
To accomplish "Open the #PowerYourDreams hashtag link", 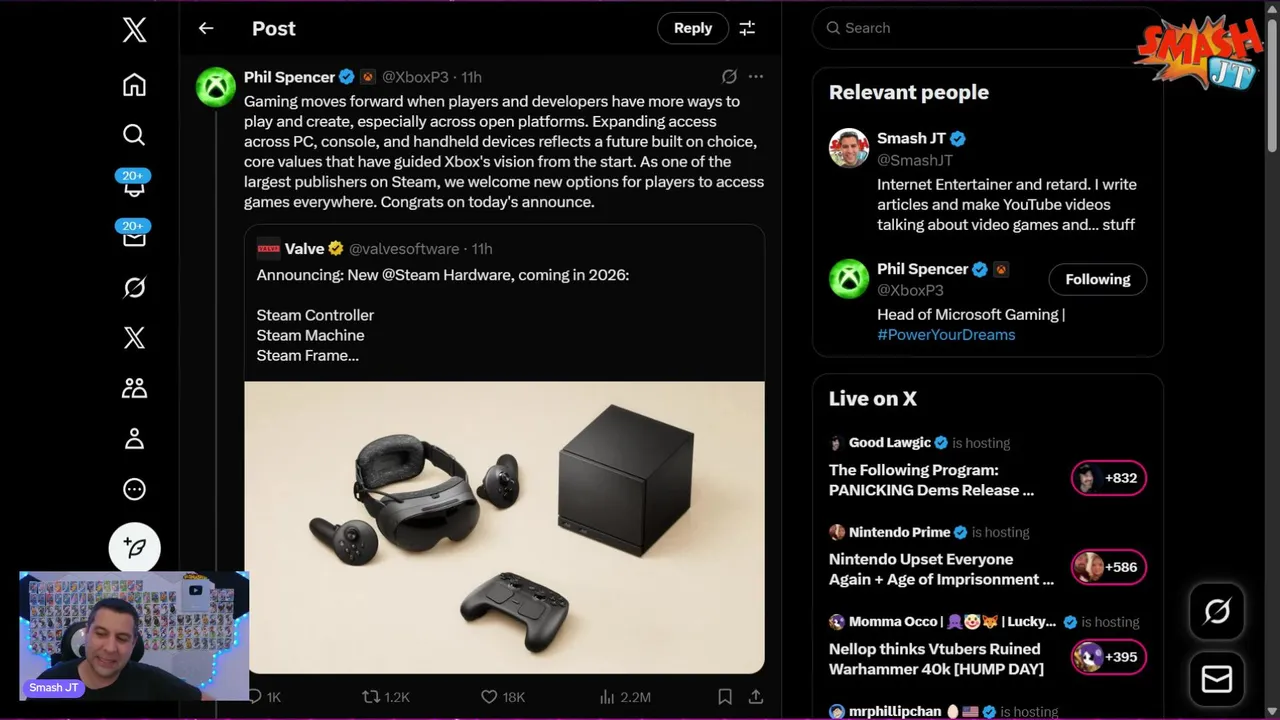I will (946, 334).
